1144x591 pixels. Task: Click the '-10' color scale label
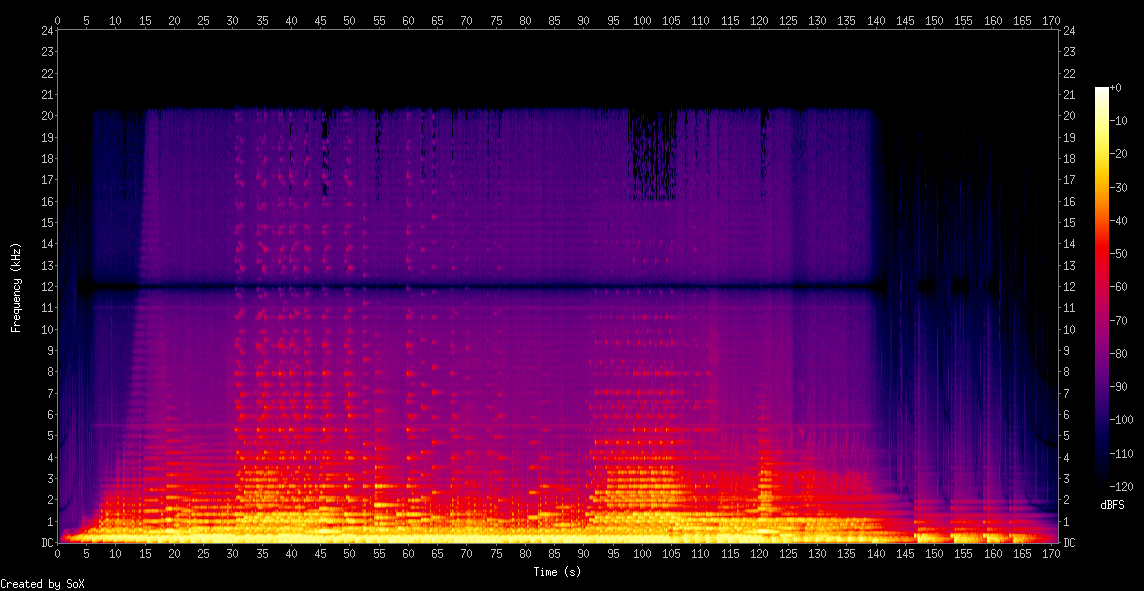pos(1118,120)
